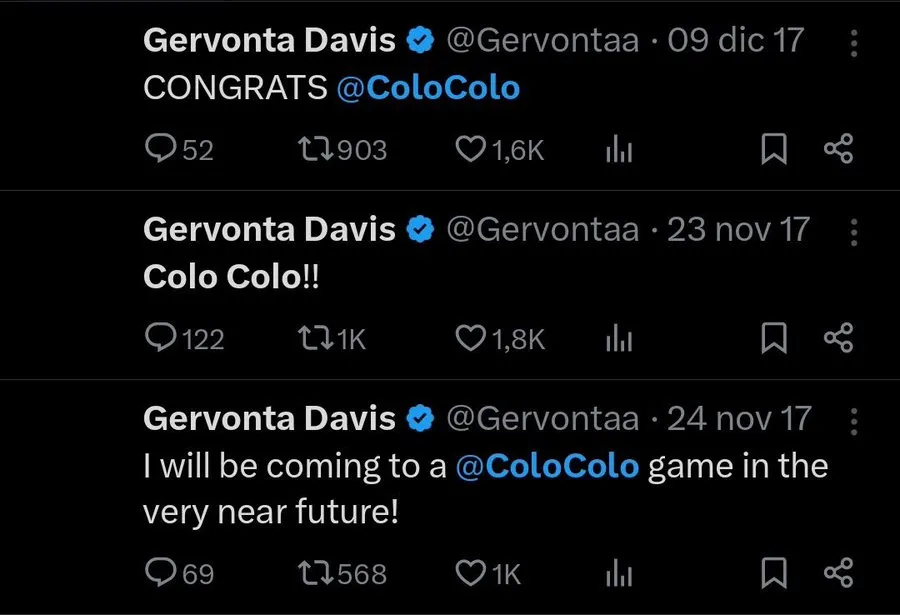Open more options for the 09 dic 17 tweet
Viewport: 900px width, 615px height.
click(853, 42)
